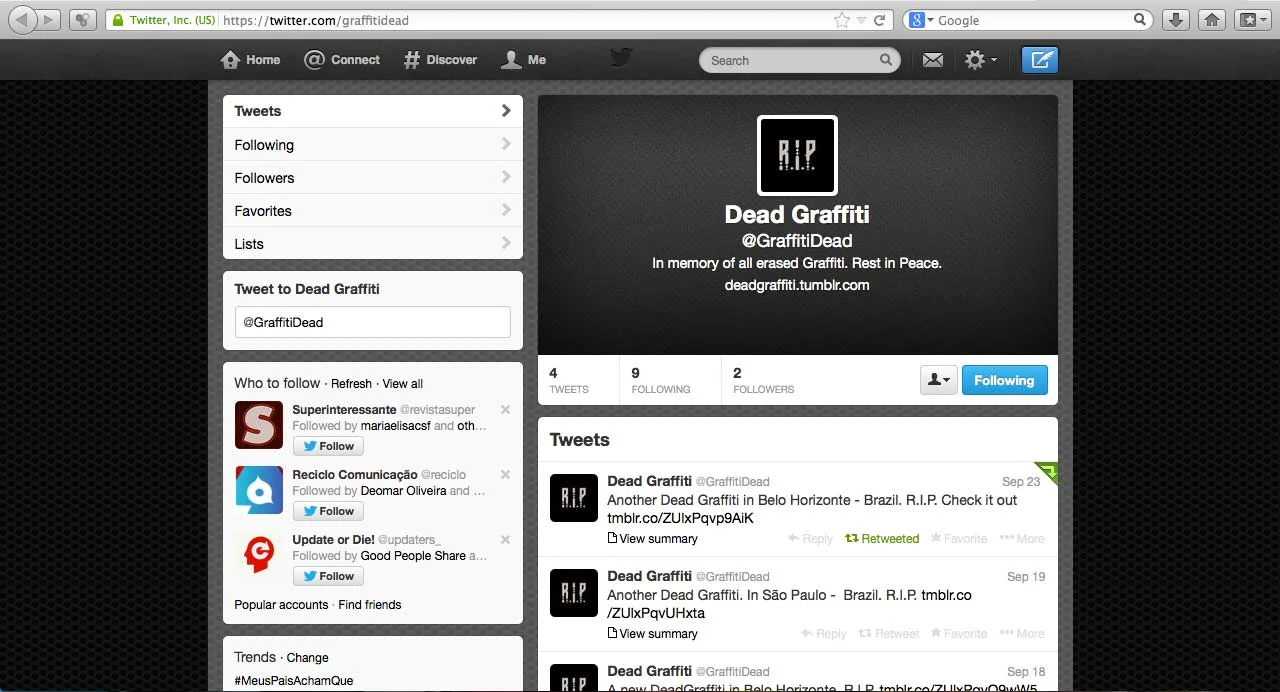Click the Twitter bird logo
Image resolution: width=1280 pixels, height=692 pixels.
(x=621, y=58)
